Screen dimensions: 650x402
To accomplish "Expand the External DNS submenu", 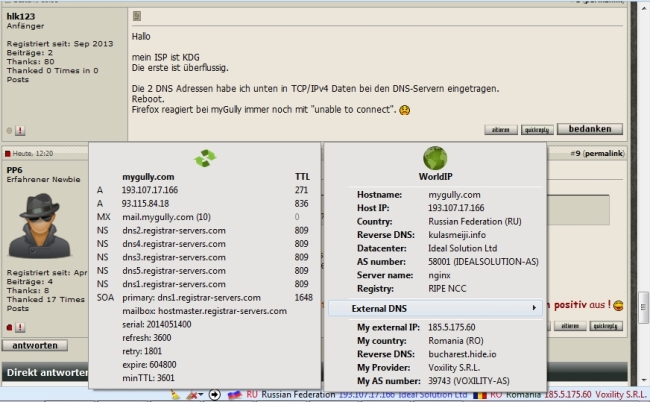I will point(435,308).
